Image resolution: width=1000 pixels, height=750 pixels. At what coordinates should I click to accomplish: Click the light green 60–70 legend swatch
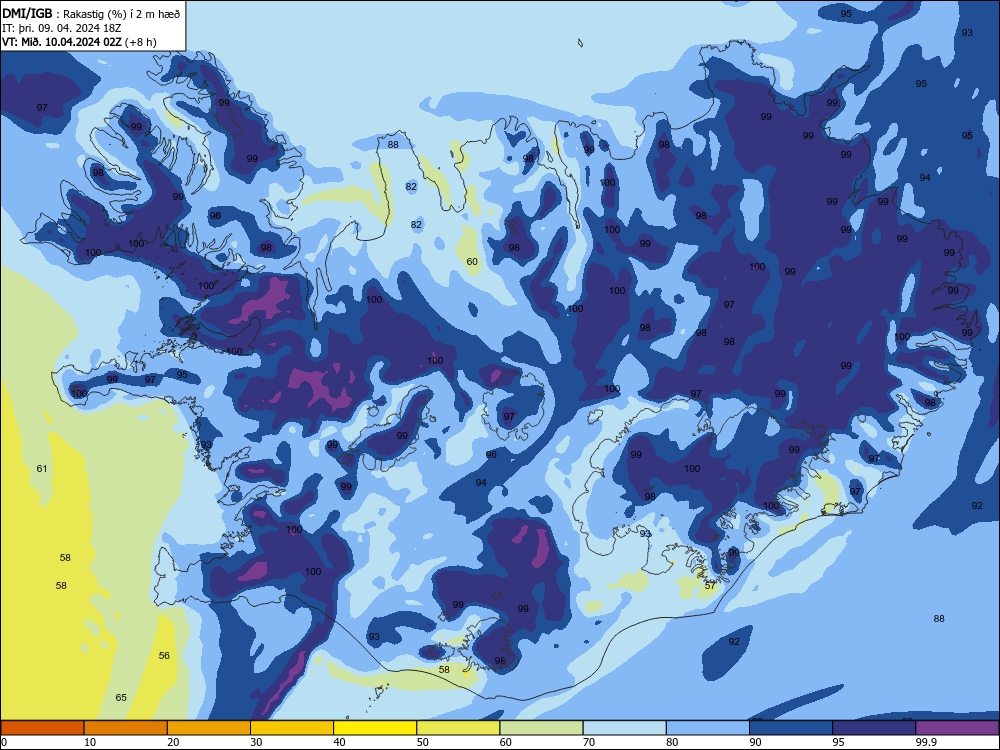point(541,728)
